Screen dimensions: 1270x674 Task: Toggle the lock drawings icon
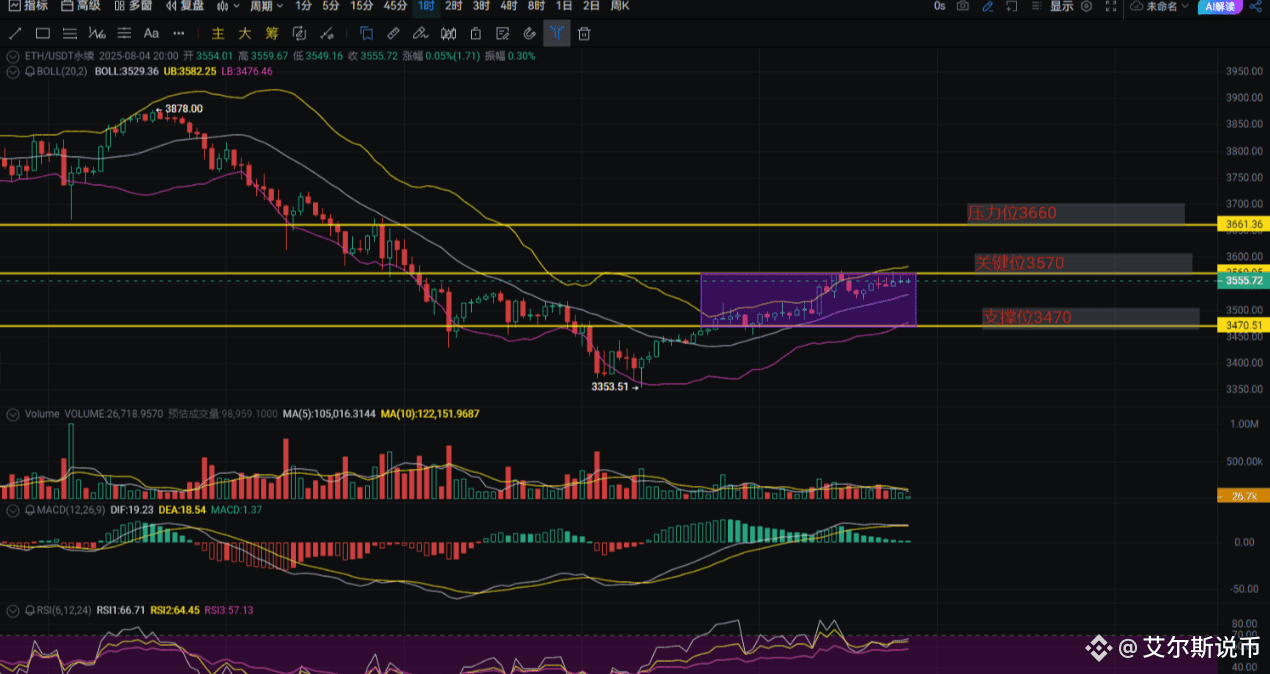pyautogui.click(x=475, y=33)
